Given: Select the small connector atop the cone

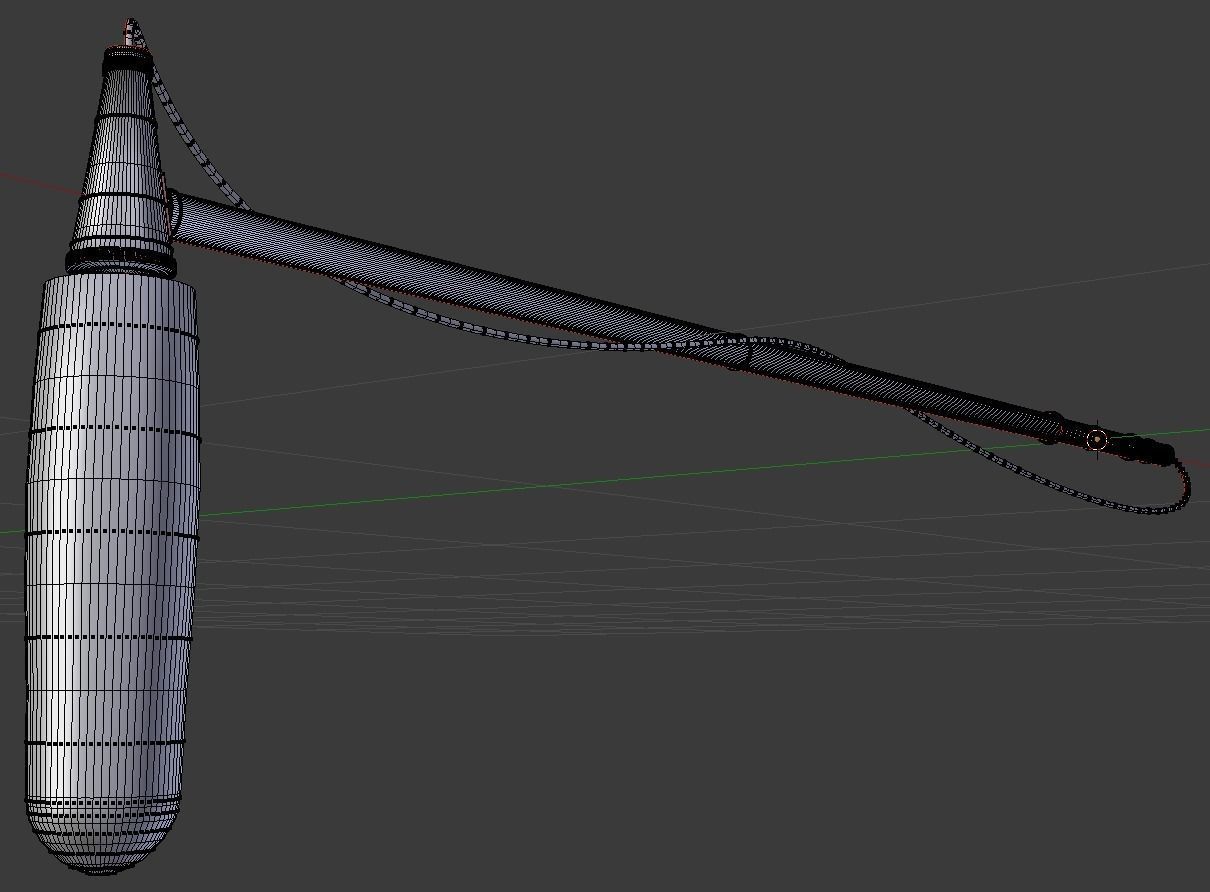Looking at the screenshot, I should tap(132, 32).
